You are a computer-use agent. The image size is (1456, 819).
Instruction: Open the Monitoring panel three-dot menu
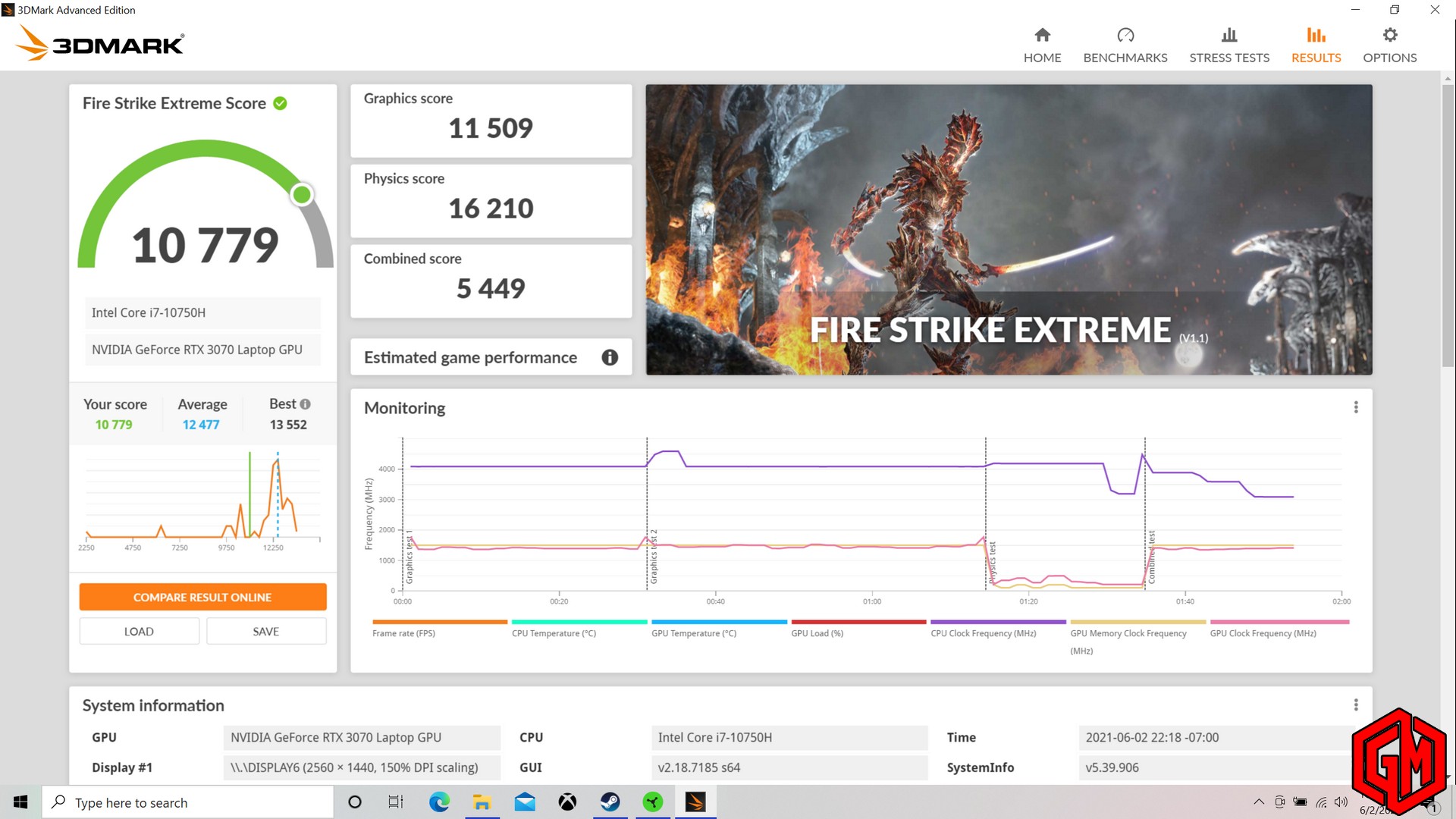click(1356, 407)
